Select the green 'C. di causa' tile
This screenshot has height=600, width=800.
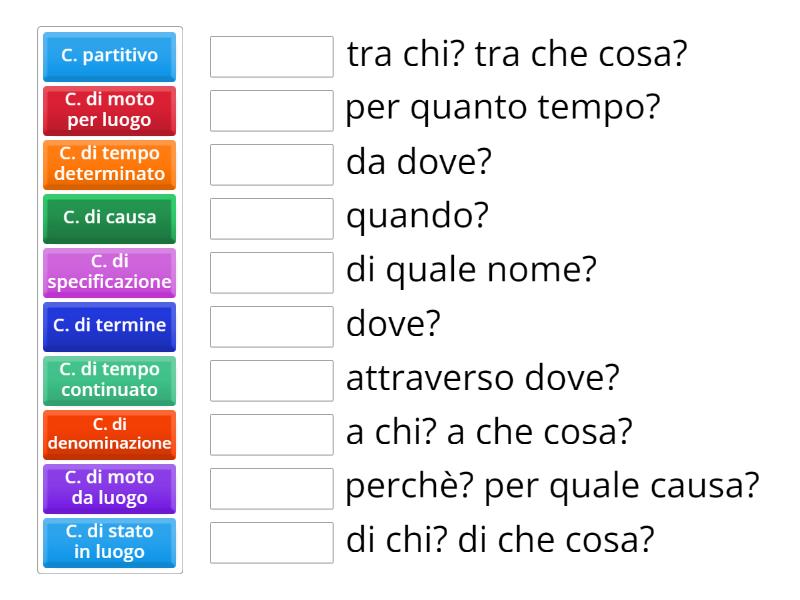click(x=109, y=217)
